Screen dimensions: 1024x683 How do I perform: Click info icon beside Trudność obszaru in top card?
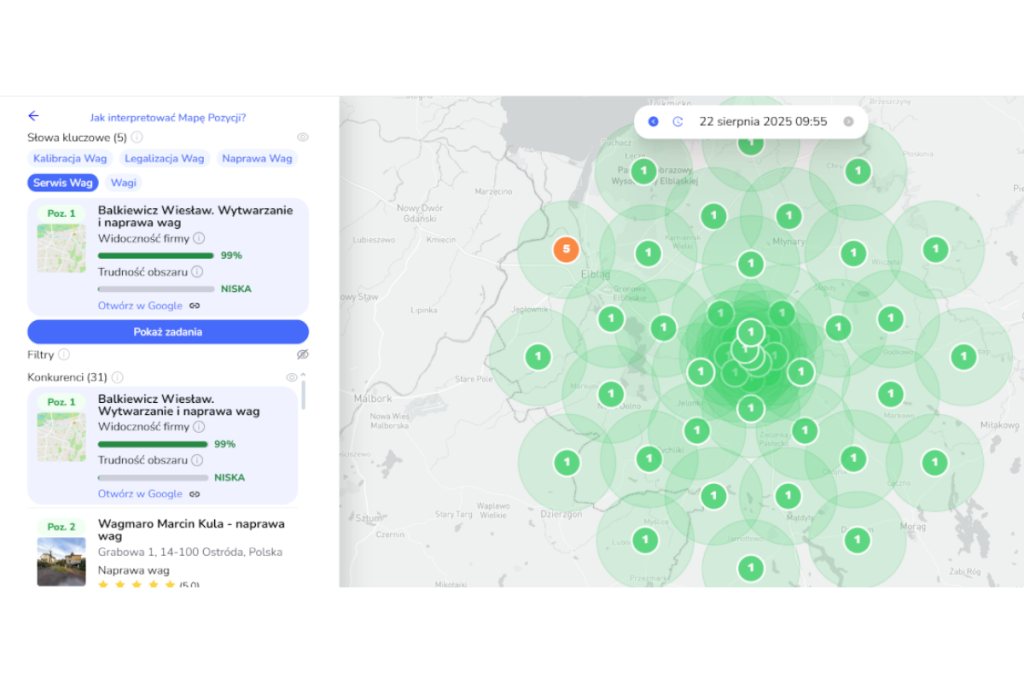click(197, 272)
